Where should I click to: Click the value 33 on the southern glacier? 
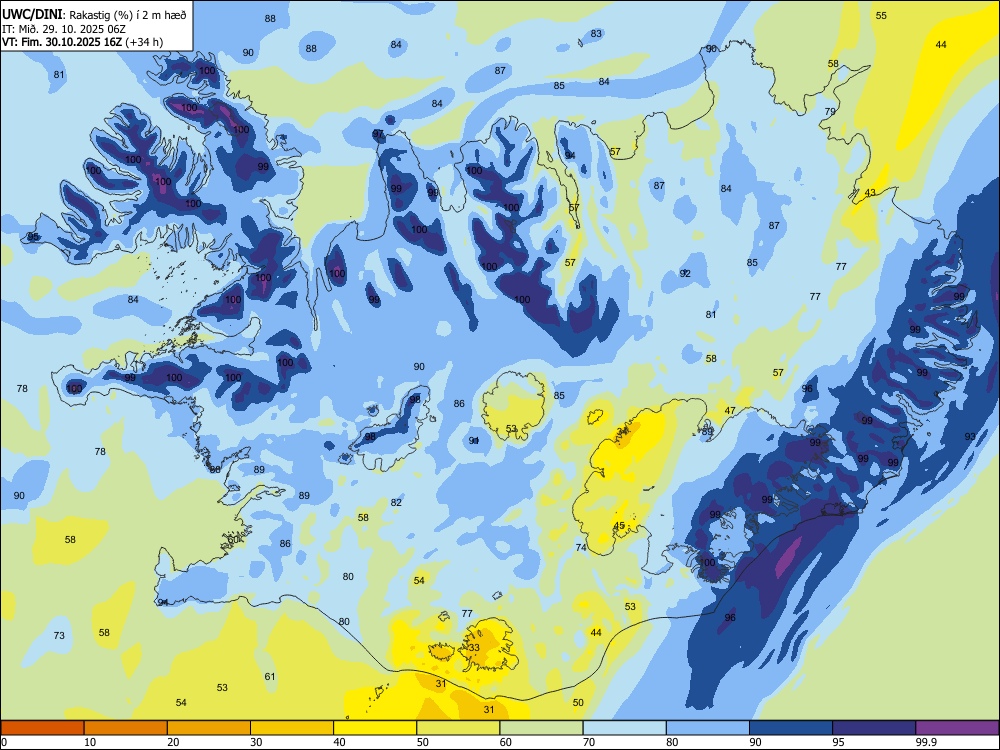(474, 648)
